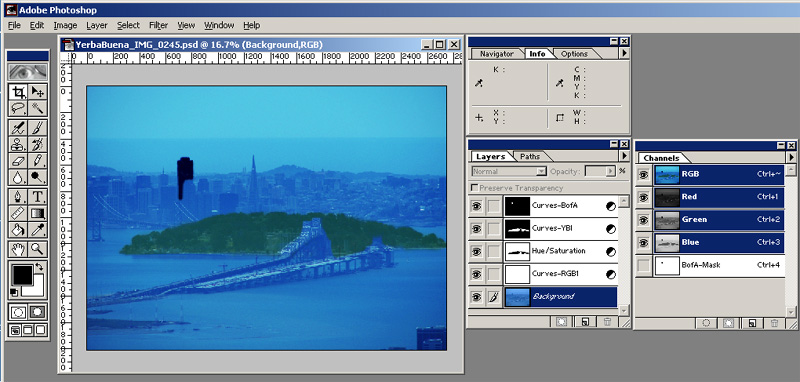
Task: Click the foreground color swatch
Action: pos(22,275)
